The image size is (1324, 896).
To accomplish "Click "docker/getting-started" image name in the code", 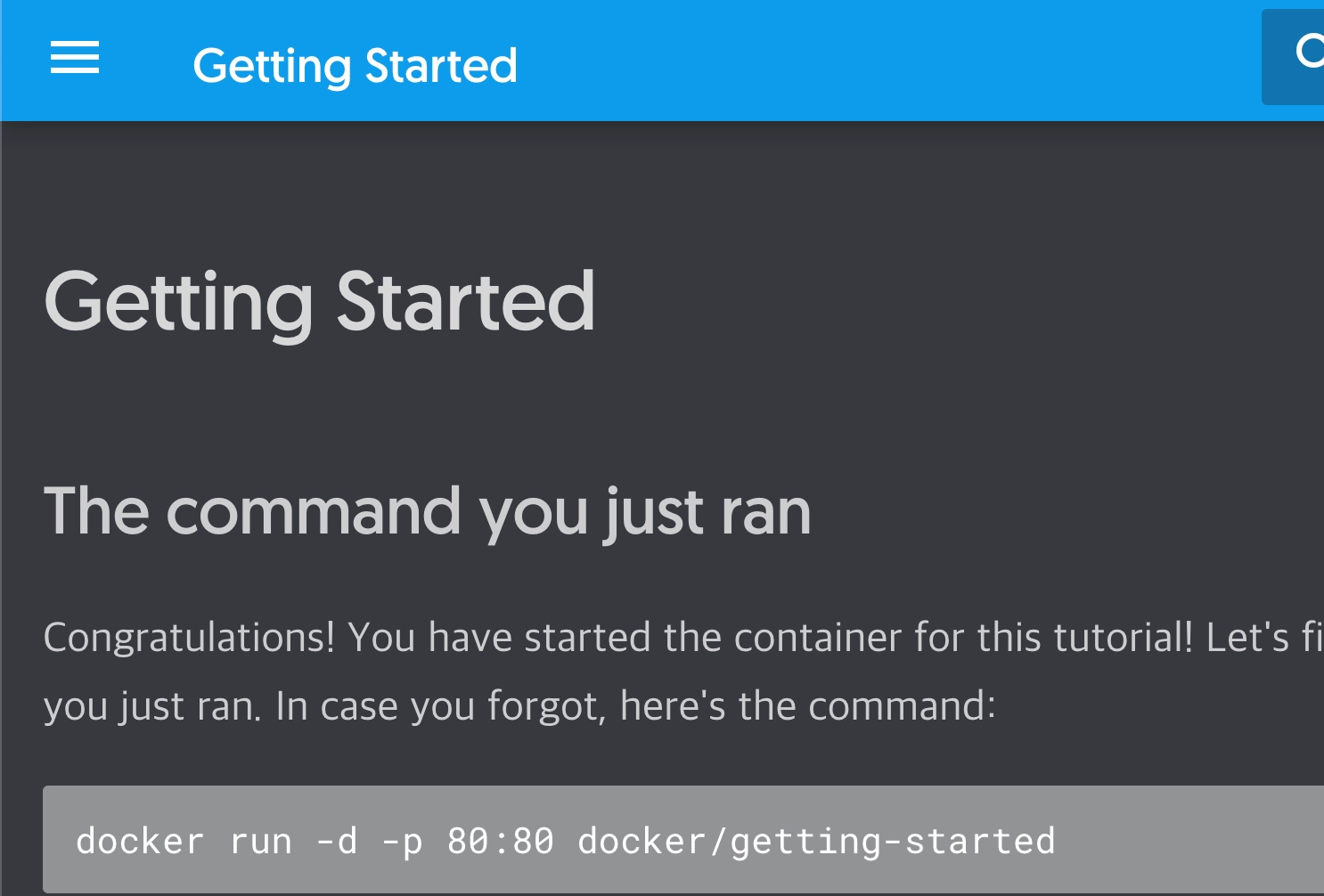I will [x=816, y=841].
